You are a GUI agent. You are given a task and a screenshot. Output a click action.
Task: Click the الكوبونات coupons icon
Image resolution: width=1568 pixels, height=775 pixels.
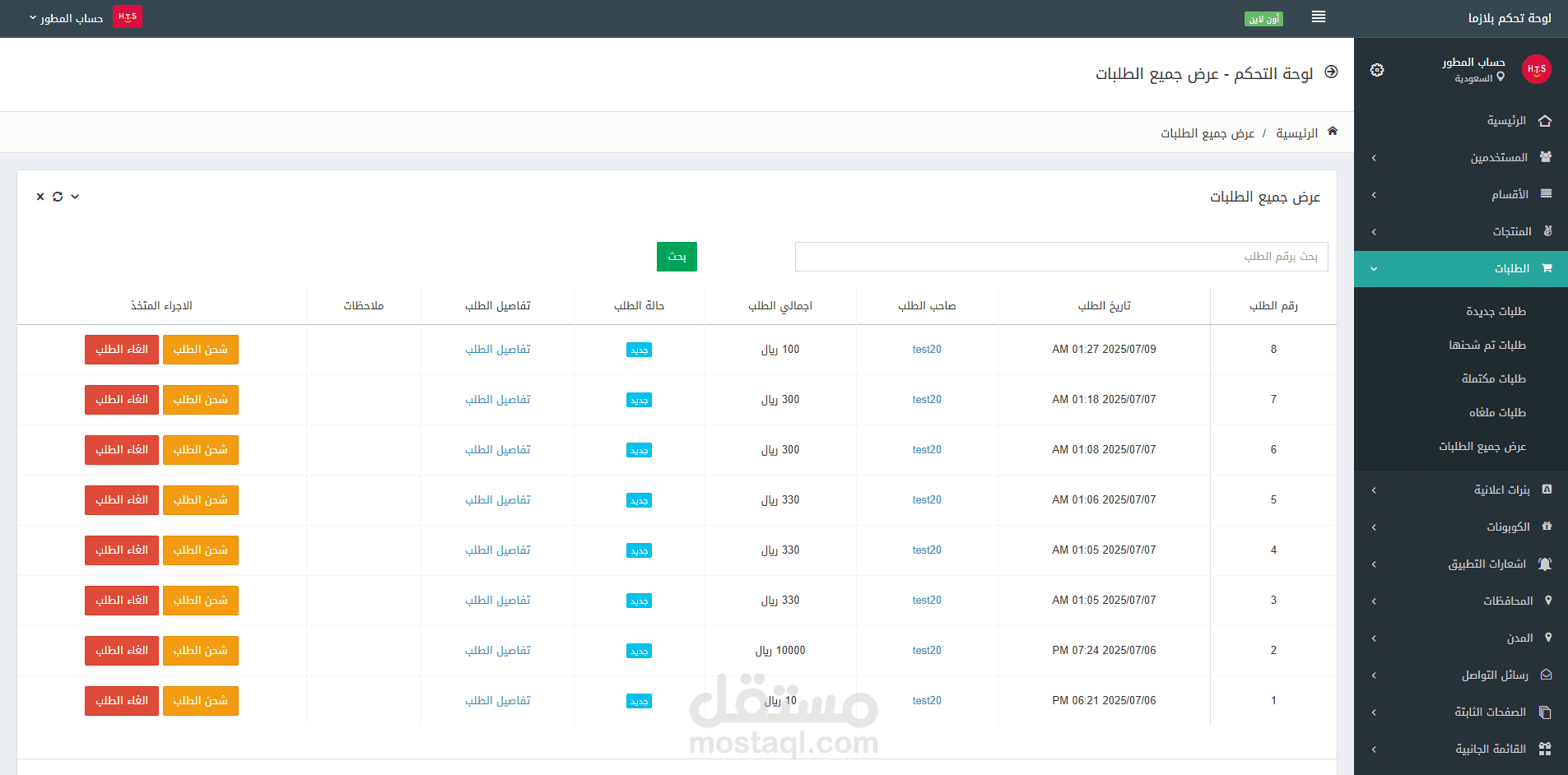[1548, 527]
